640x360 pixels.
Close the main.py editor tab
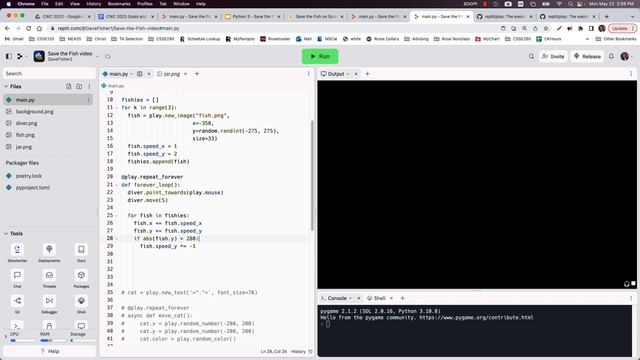tap(149, 74)
